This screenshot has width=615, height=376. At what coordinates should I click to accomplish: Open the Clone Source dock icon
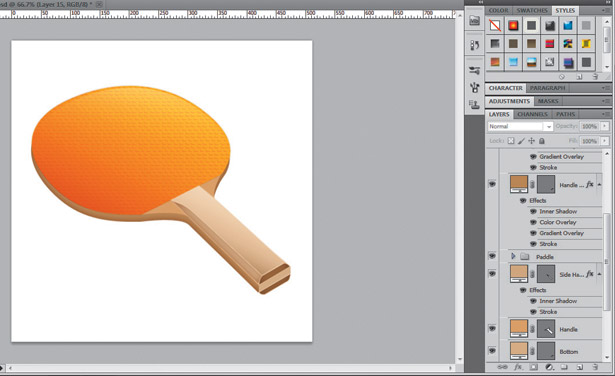pyautogui.click(x=474, y=104)
